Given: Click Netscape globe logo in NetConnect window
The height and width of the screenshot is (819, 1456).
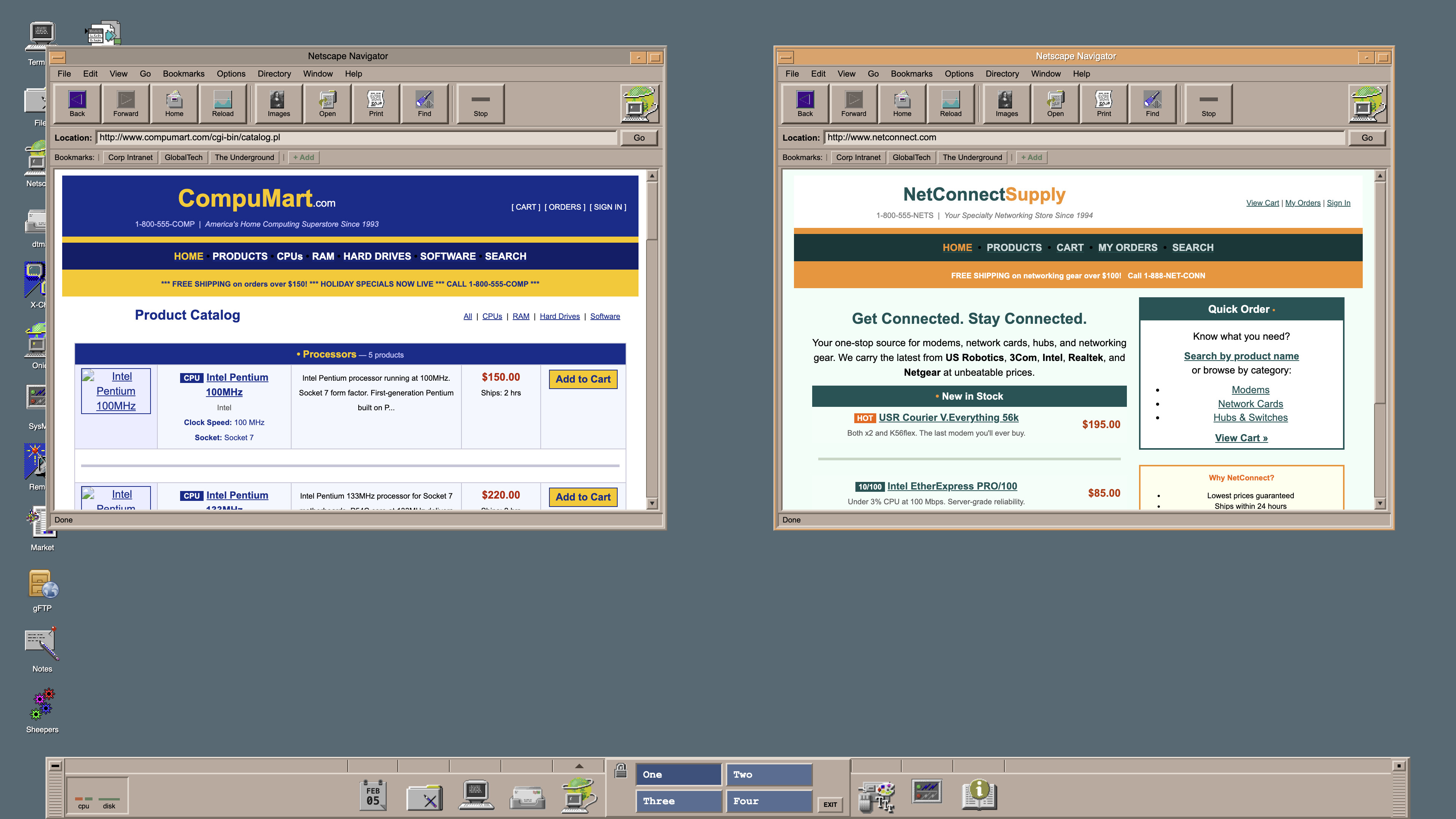Looking at the screenshot, I should 1368,104.
